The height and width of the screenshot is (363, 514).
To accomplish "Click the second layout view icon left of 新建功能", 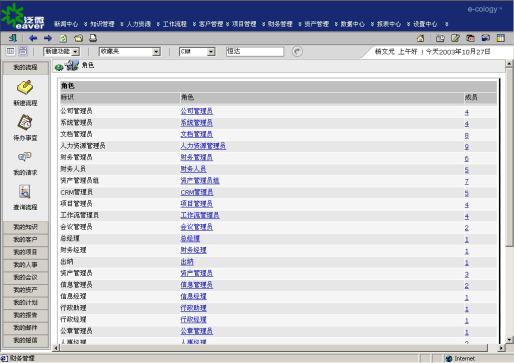I will point(23,51).
